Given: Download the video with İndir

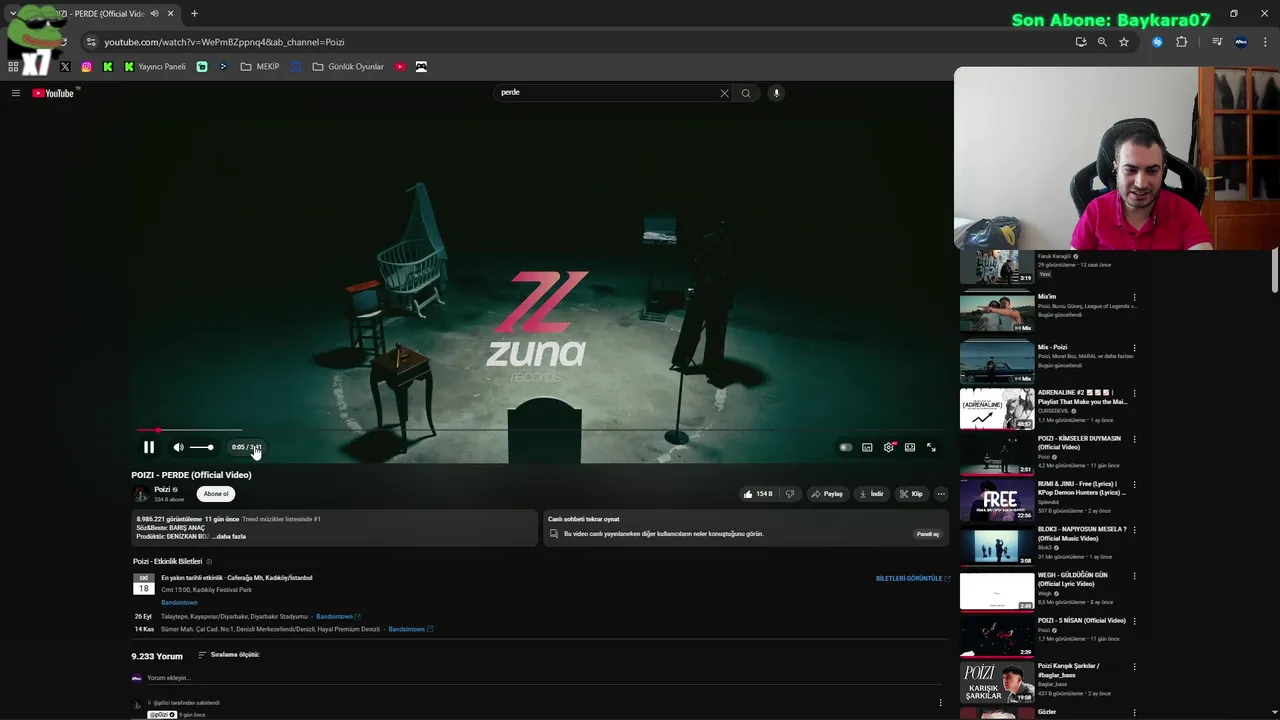Looking at the screenshot, I should coord(871,494).
